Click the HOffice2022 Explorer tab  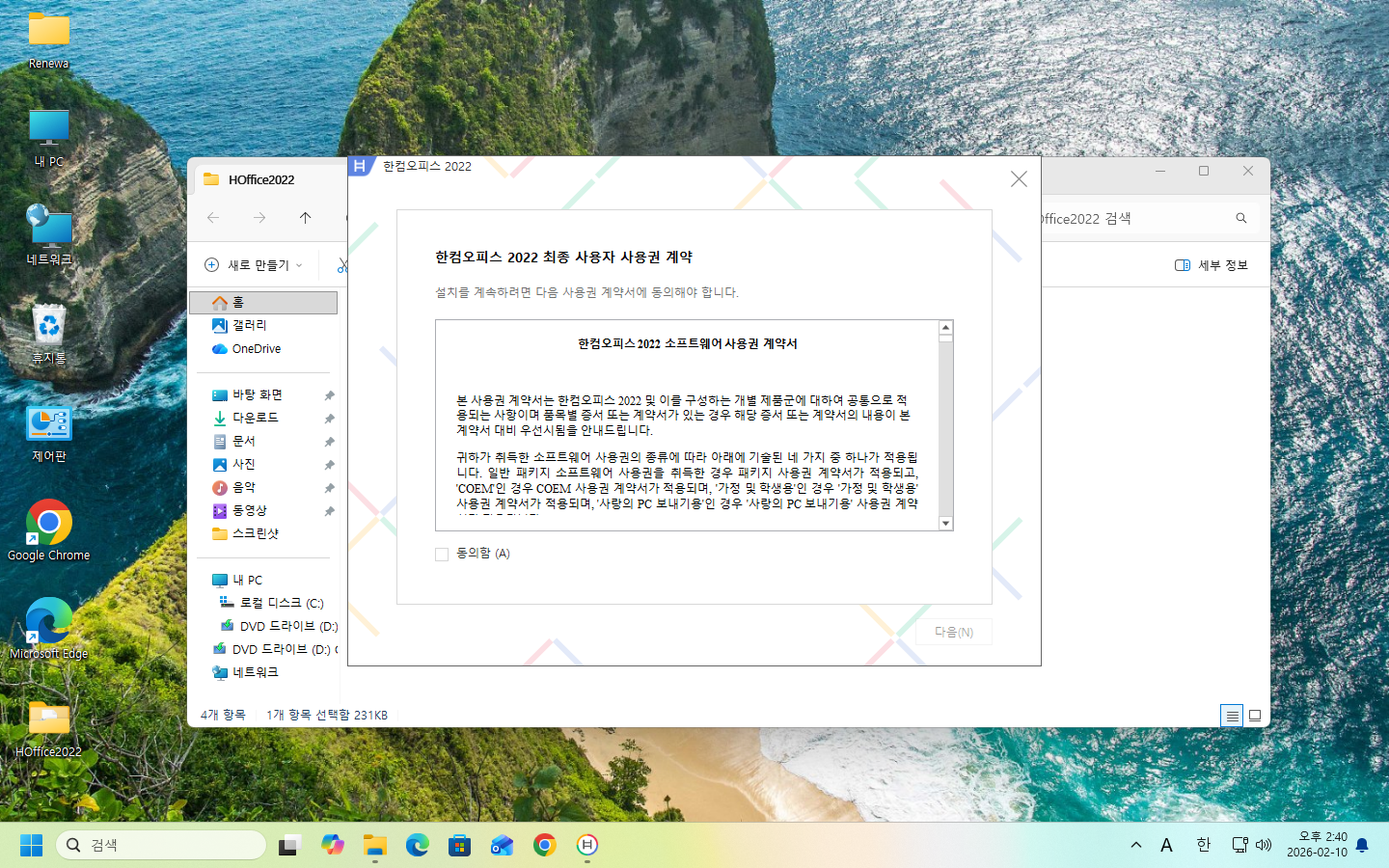point(260,179)
